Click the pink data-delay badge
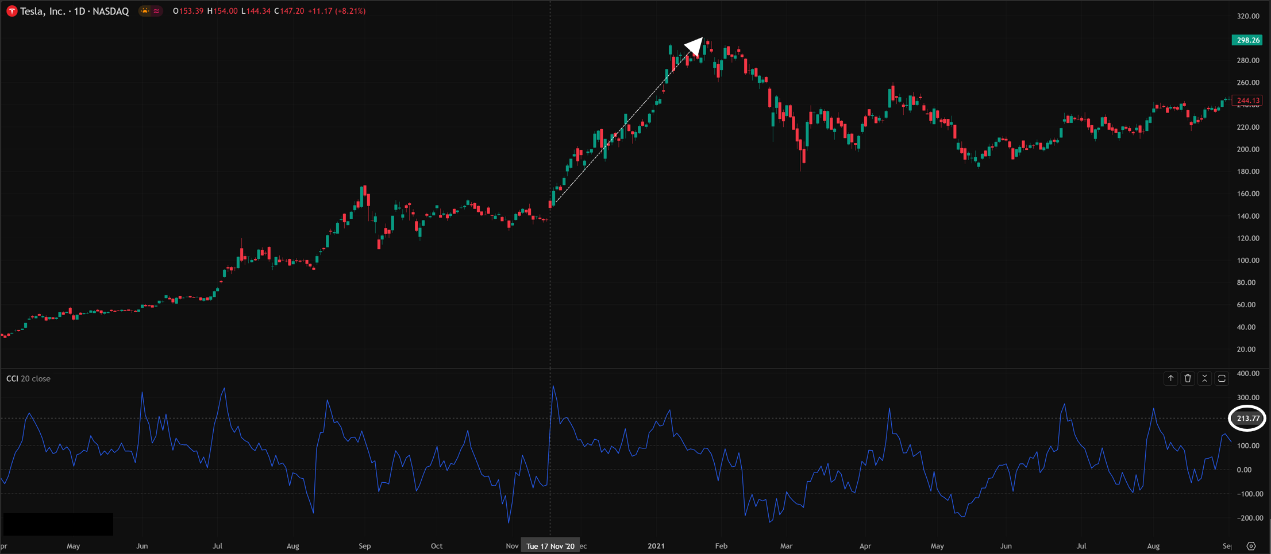This screenshot has height=554, width=1271. [x=158, y=10]
